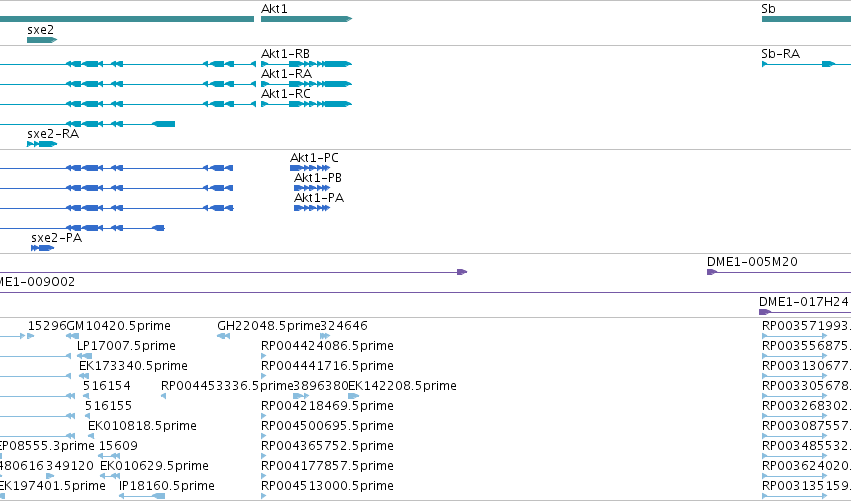Click the Akt1-PA protein label
851x501 pixels.
[319, 198]
